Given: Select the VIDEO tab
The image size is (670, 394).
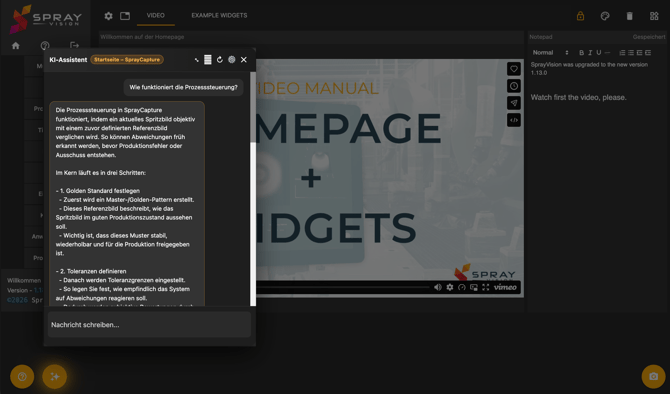Looking at the screenshot, I should [156, 15].
